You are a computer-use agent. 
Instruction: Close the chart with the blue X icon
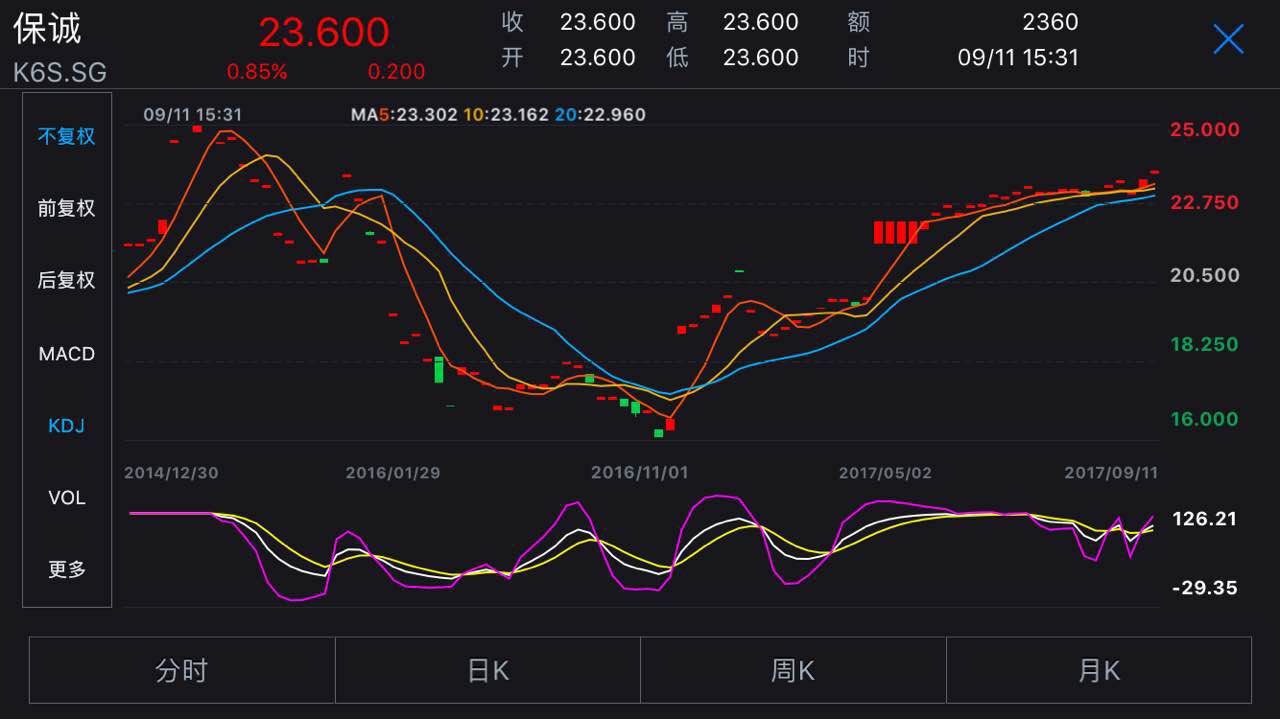[1228, 39]
